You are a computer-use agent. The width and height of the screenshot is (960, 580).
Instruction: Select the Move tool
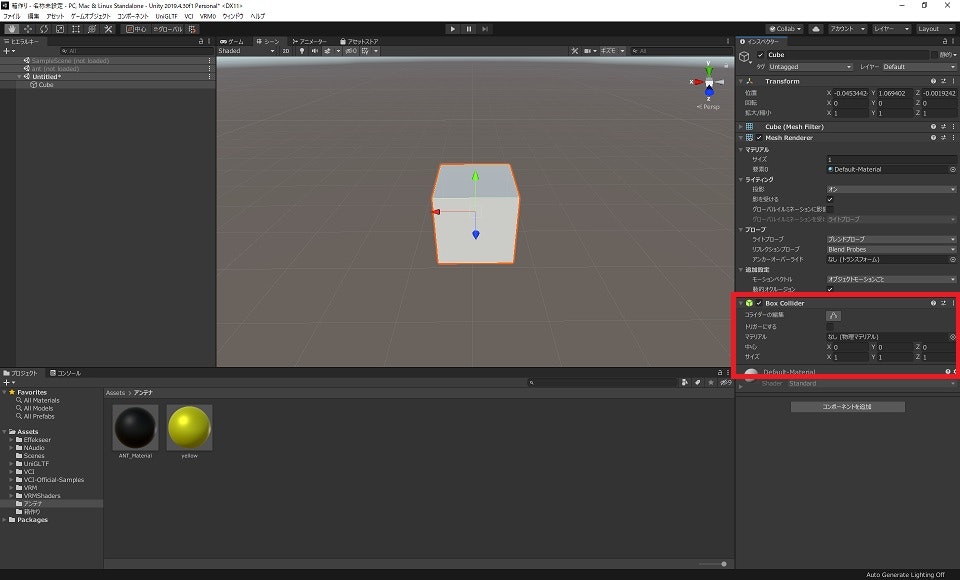tap(28, 29)
